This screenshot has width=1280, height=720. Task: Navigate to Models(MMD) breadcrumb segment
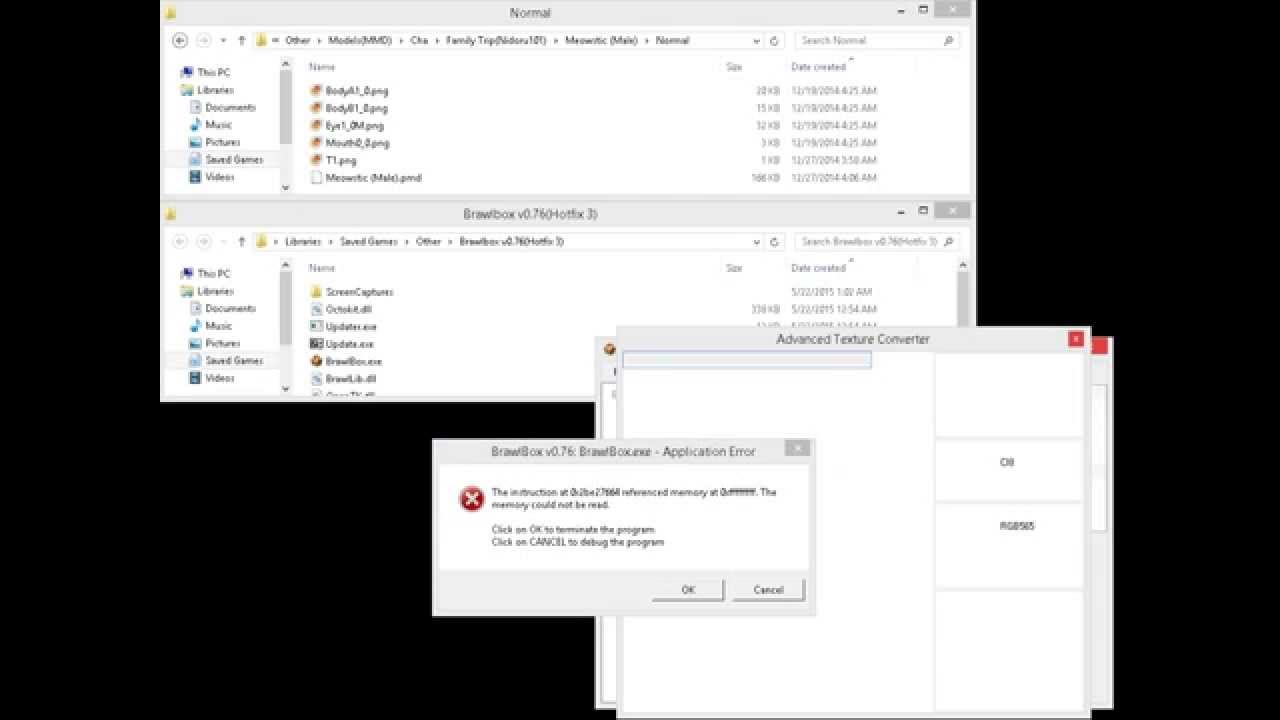click(360, 41)
